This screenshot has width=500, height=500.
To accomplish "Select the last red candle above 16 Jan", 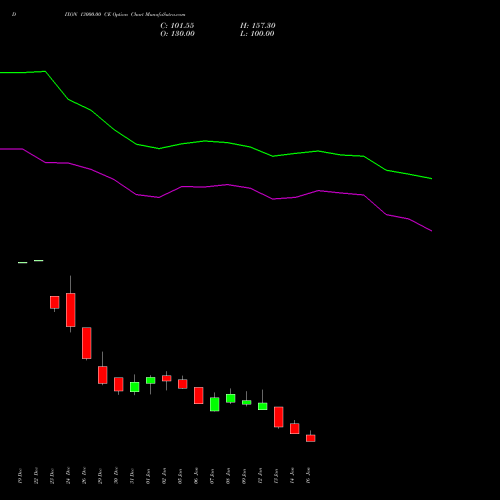I will pos(311,438).
